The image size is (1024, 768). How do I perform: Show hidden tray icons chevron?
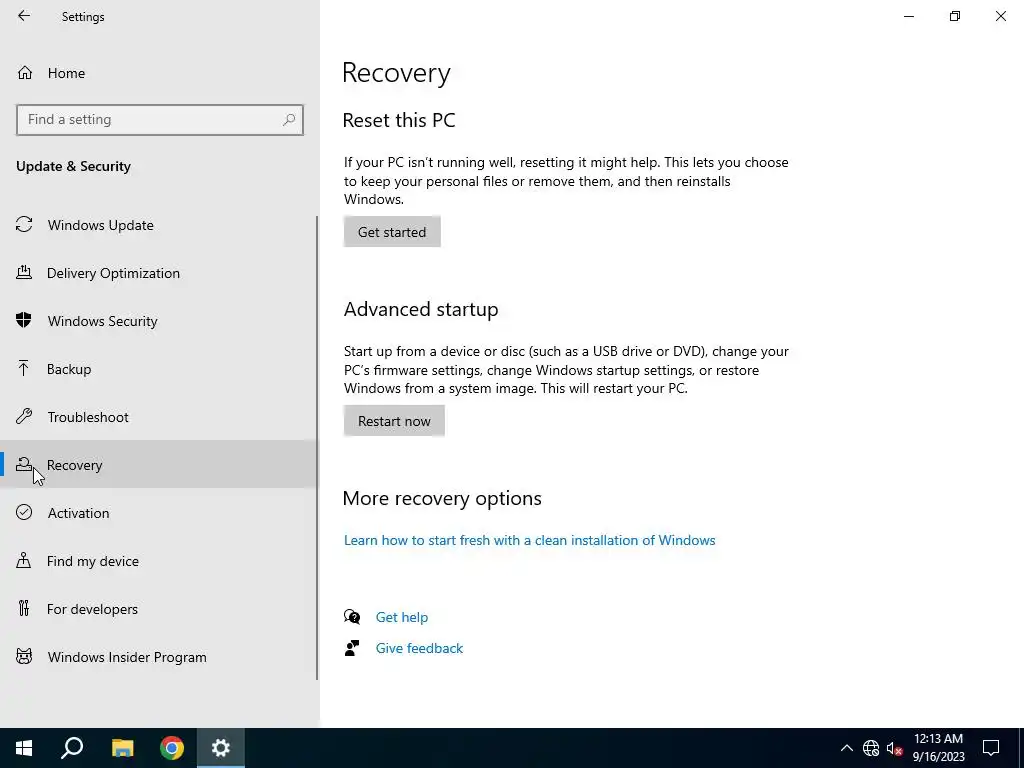point(846,748)
